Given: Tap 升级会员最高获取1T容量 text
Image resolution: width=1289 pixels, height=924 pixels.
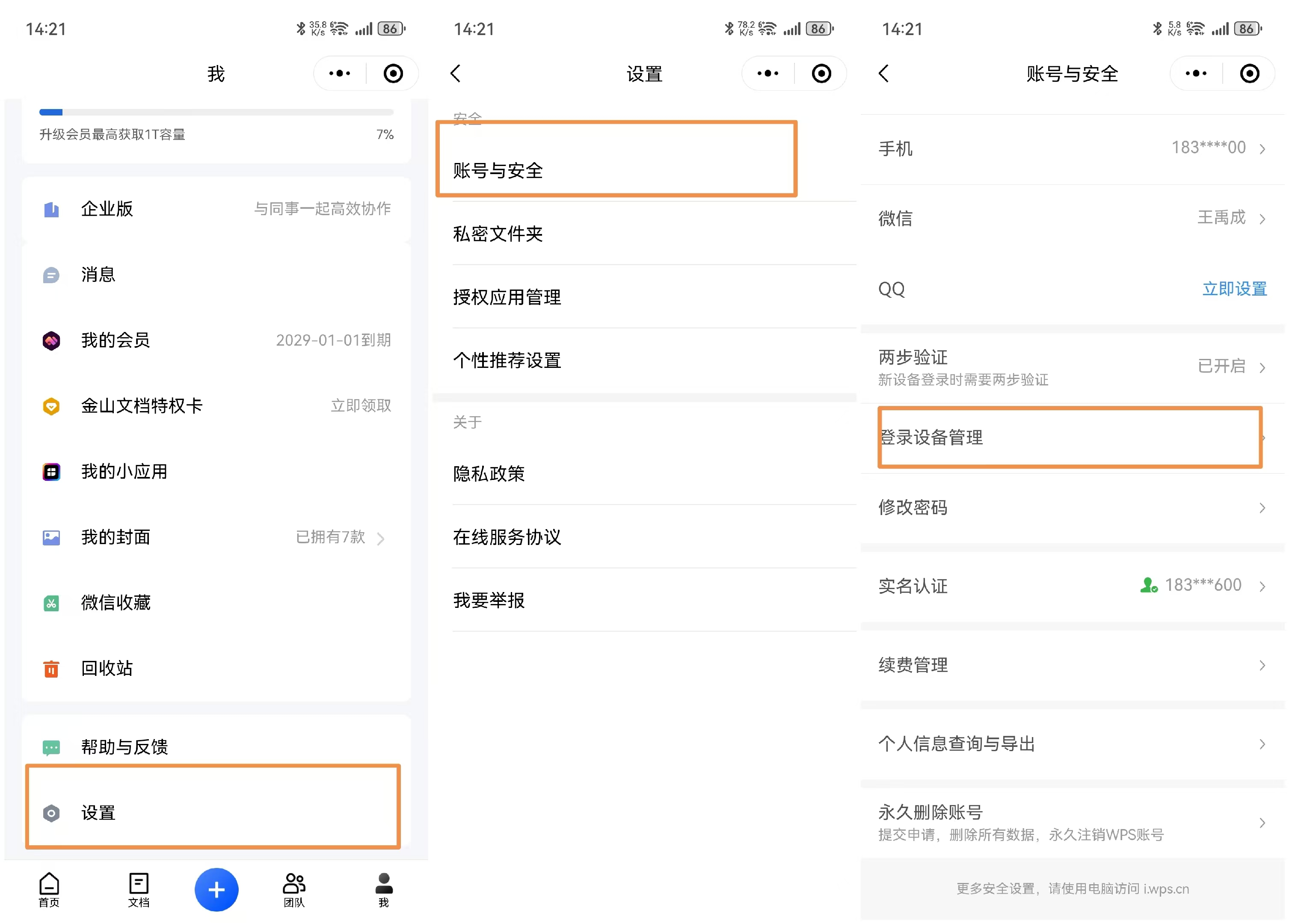Looking at the screenshot, I should 112,135.
